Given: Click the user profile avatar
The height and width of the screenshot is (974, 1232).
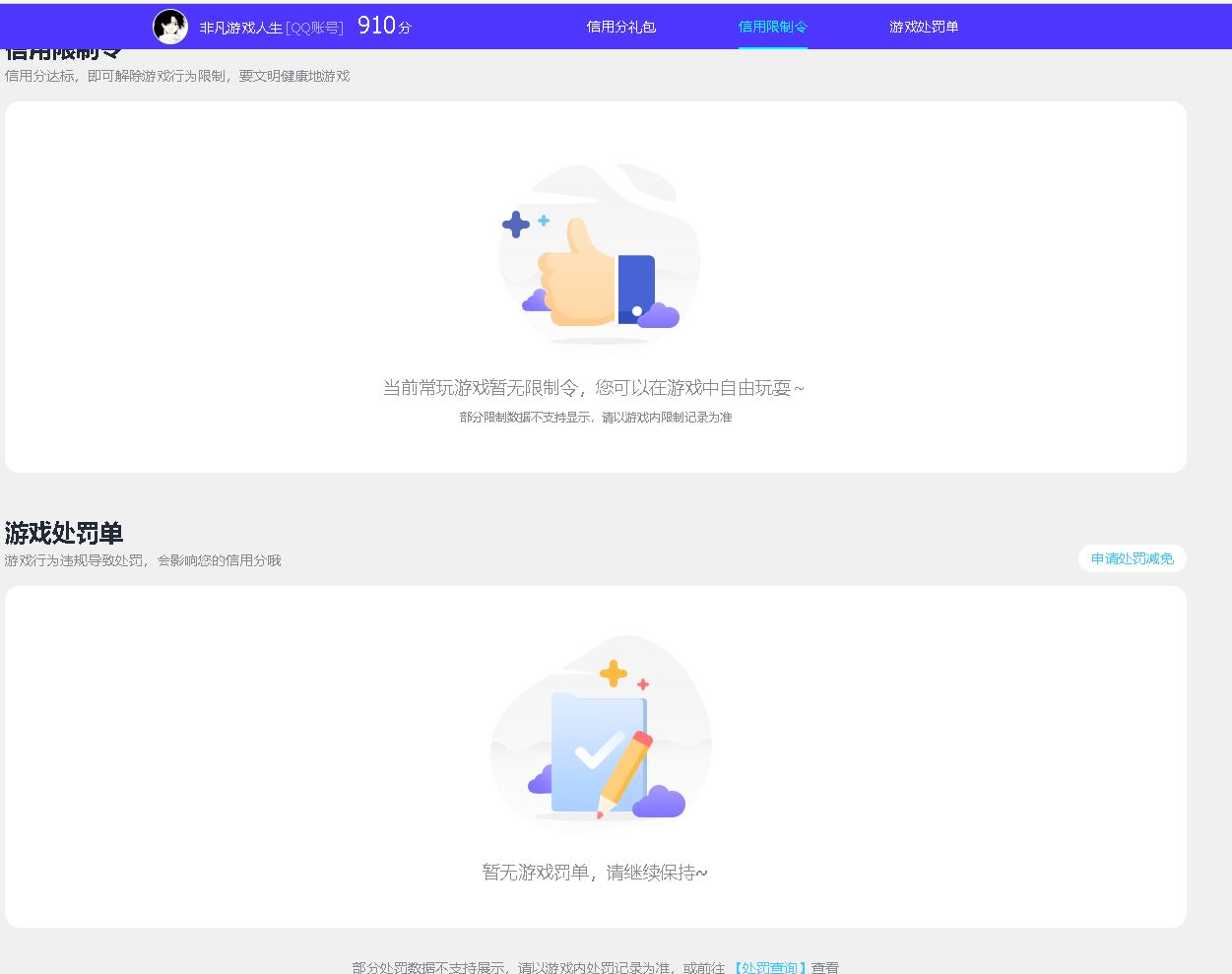Looking at the screenshot, I should click(170, 27).
